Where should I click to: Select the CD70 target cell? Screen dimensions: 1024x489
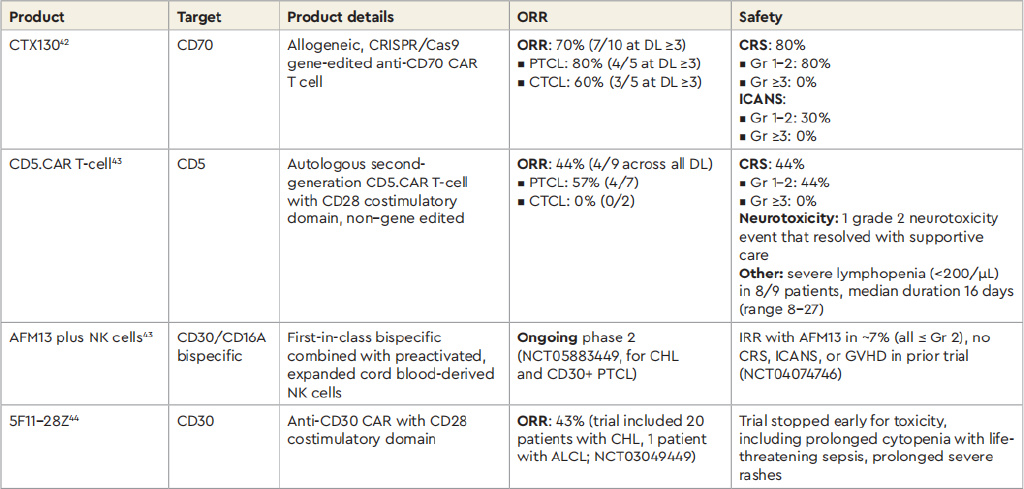pos(195,45)
